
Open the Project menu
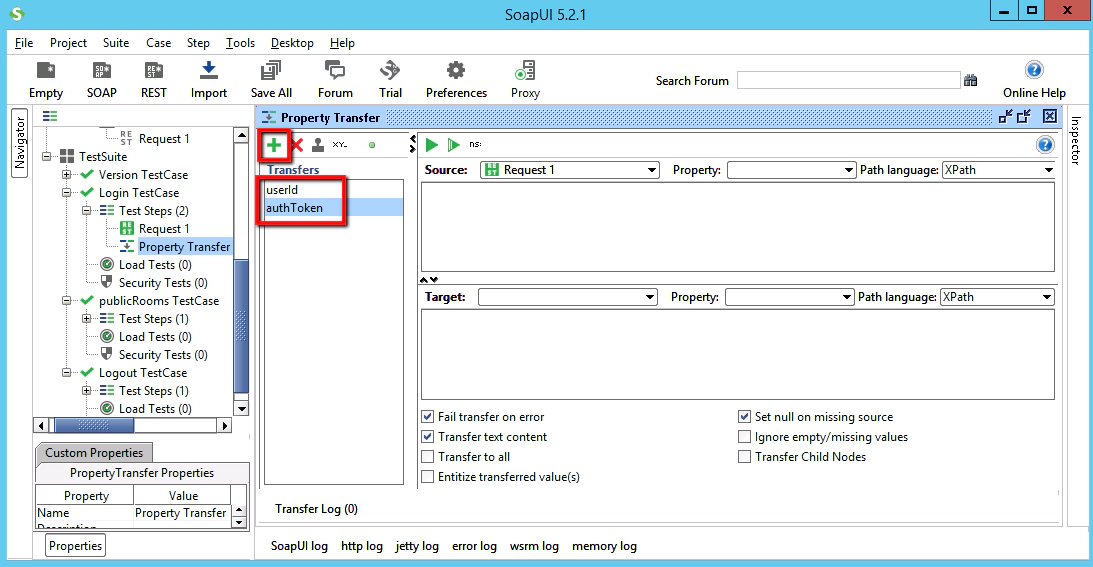coord(68,43)
